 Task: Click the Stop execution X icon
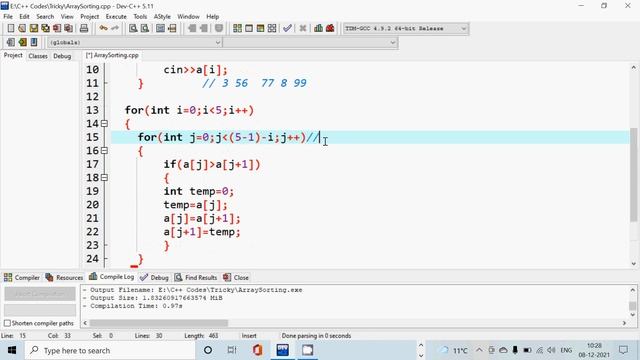302,28
